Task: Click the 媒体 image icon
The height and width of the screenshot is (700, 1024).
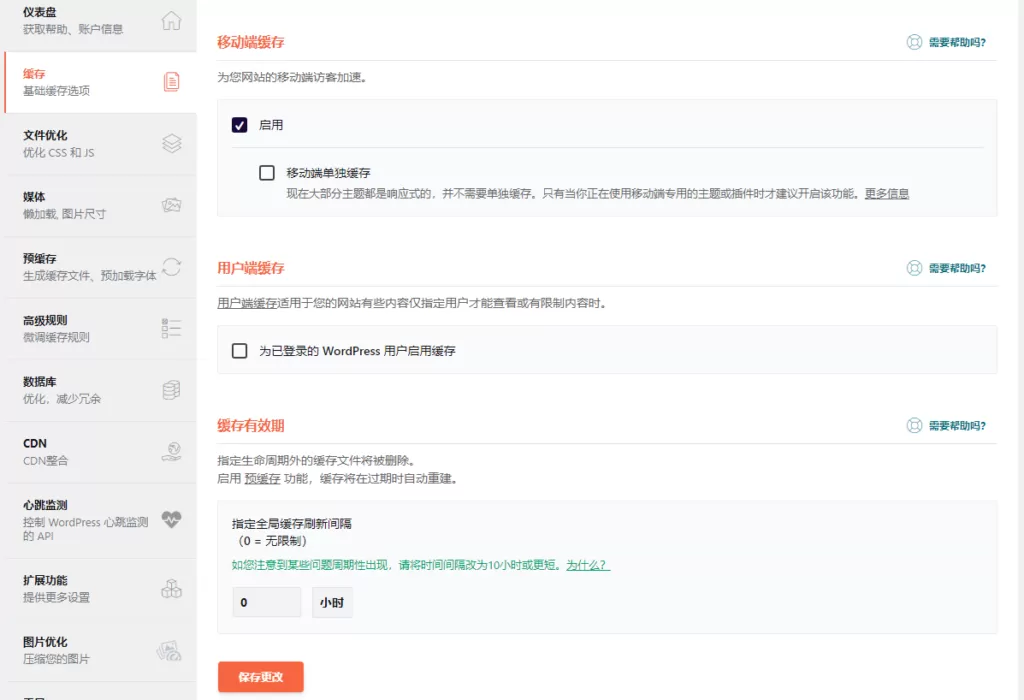Action: (172, 203)
